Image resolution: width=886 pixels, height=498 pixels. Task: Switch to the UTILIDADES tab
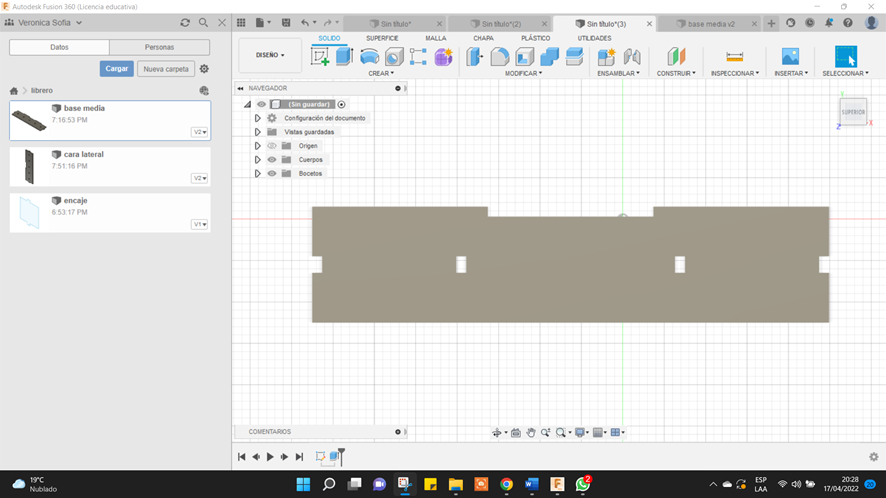click(594, 38)
